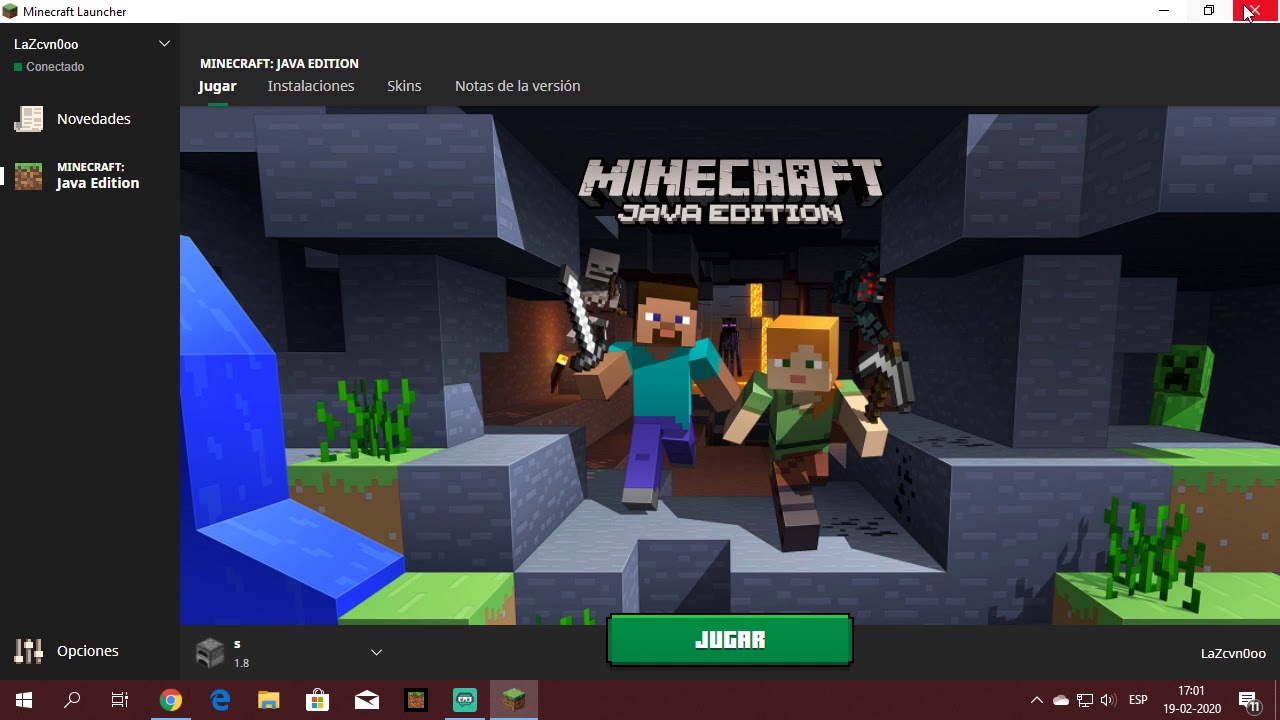1280x720 pixels.
Task: Click the ESP language indicator
Action: coord(1138,700)
